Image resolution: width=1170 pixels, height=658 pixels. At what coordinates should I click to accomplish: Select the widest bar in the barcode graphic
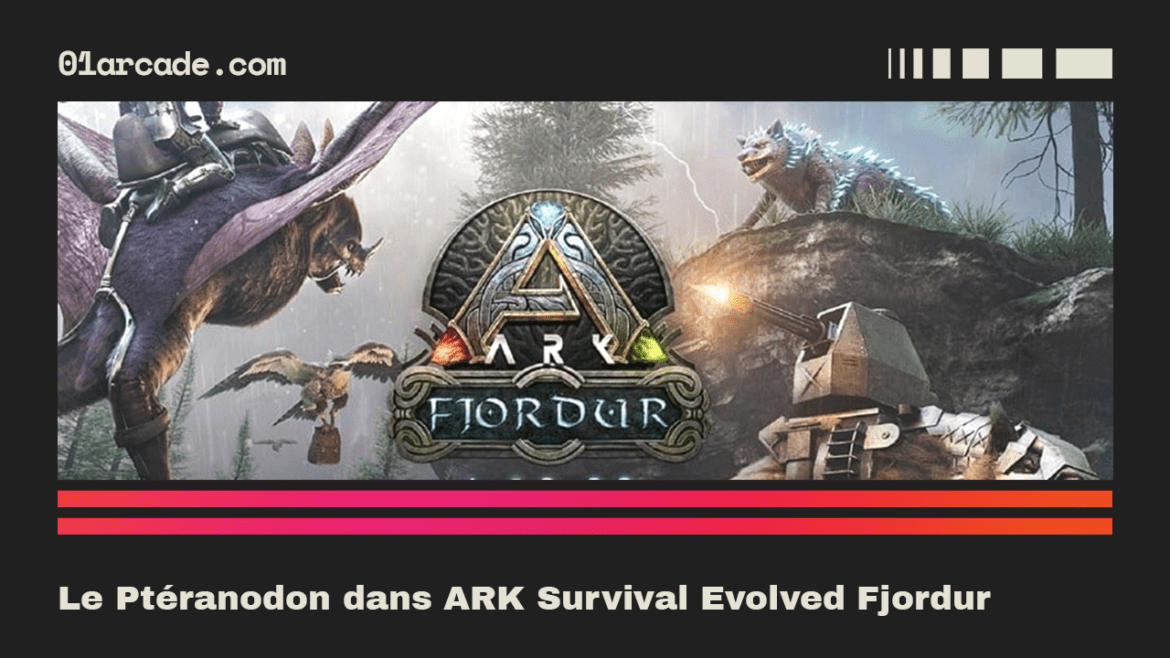[1083, 63]
